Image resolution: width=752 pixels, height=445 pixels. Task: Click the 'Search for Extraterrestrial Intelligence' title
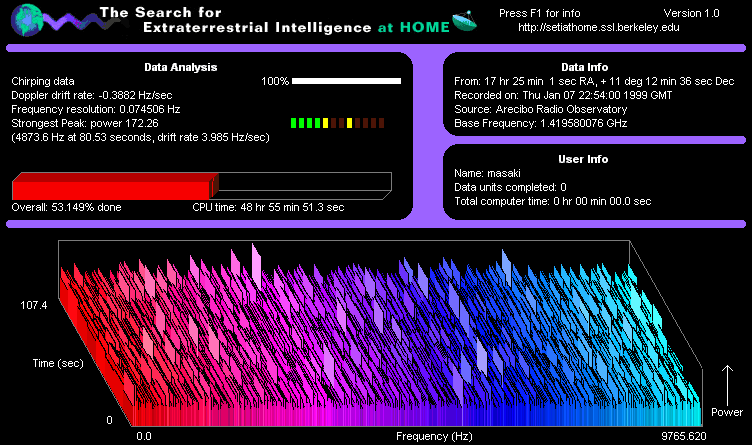coord(274,20)
